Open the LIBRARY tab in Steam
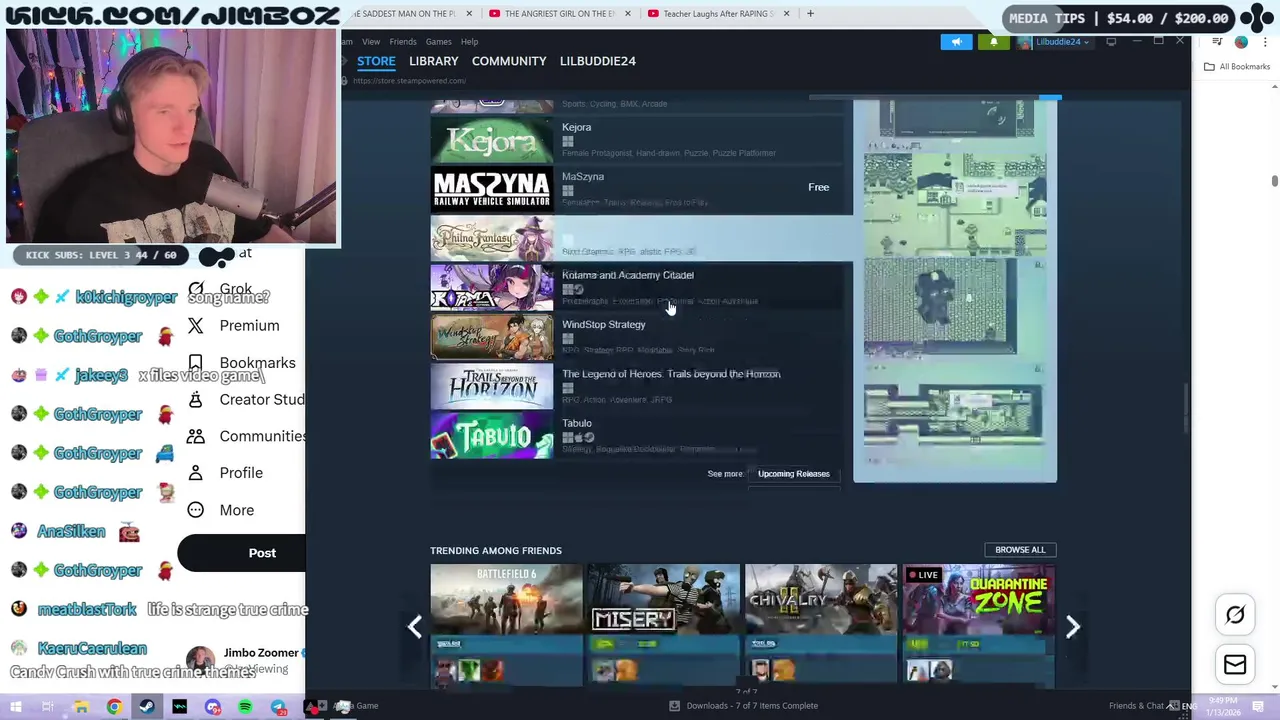This screenshot has width=1280, height=720. [433, 61]
